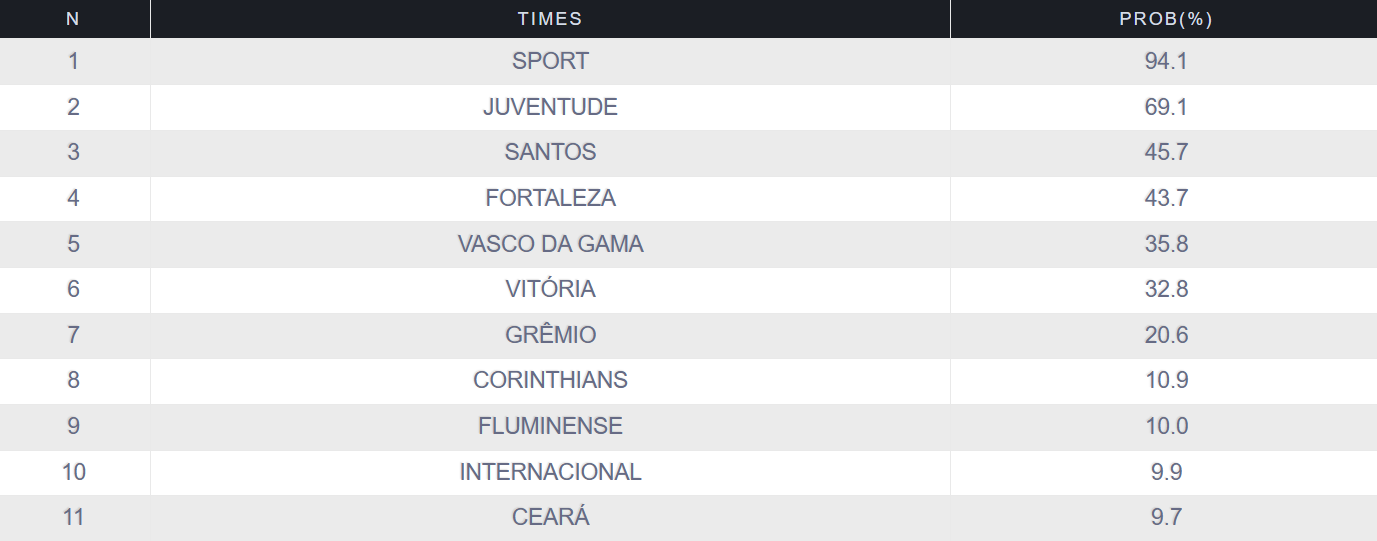Click on GRÊMIO team cell
This screenshot has width=1377, height=541.
(550, 335)
